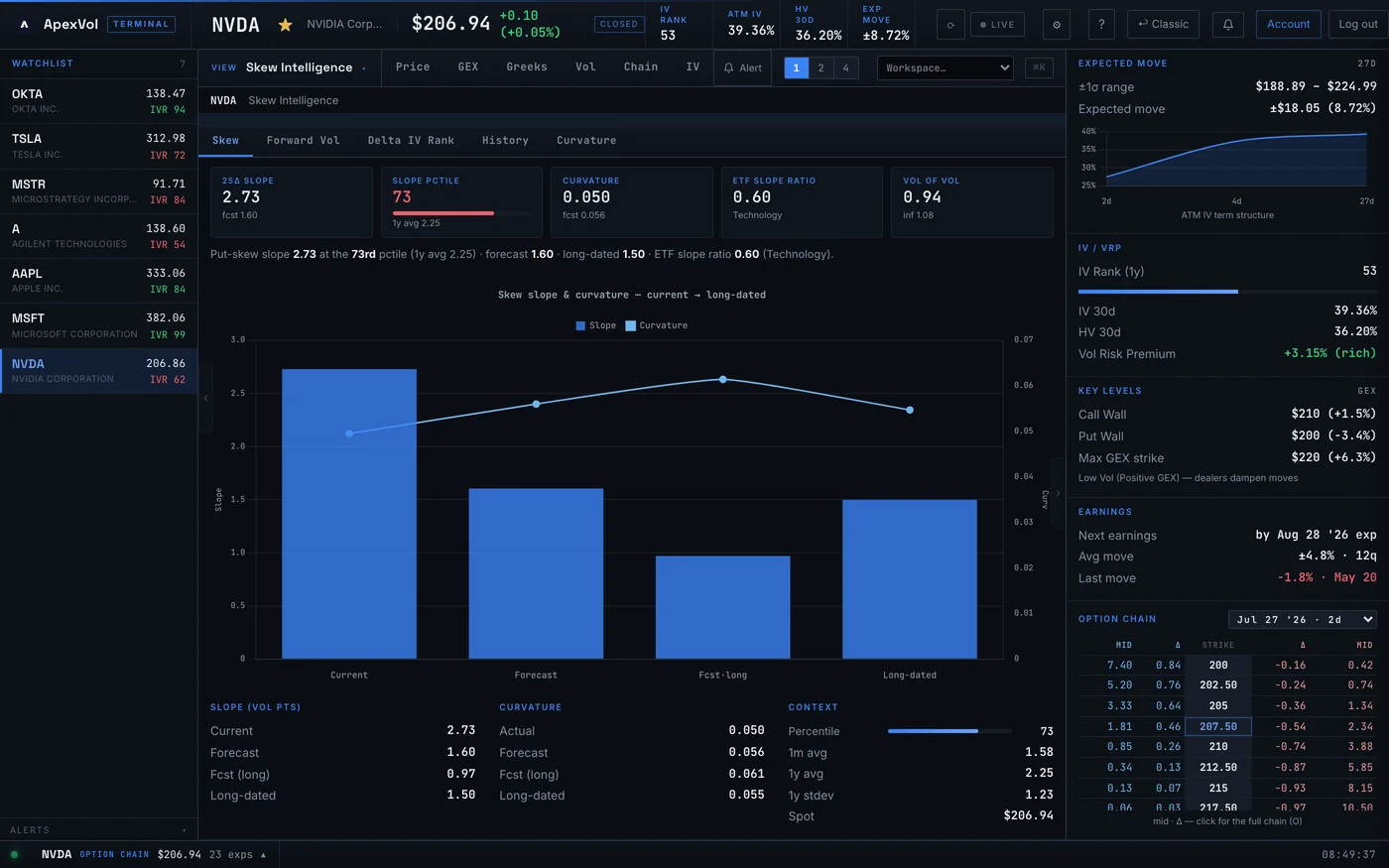Switch to the Delta IV Rank sub-tab

tap(411, 140)
